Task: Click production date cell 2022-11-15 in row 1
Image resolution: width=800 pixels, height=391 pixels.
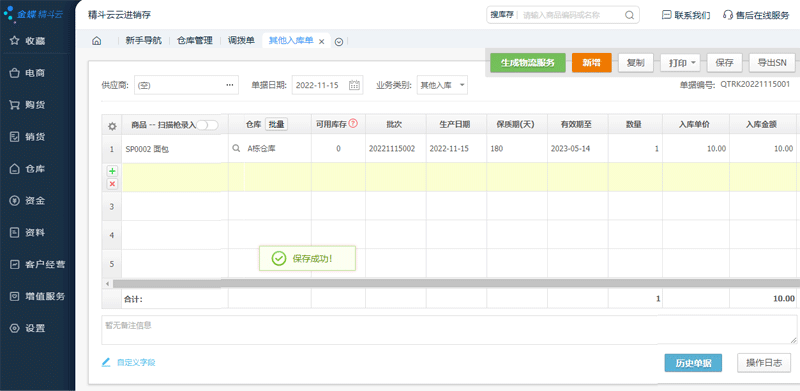Action: [x=456, y=149]
